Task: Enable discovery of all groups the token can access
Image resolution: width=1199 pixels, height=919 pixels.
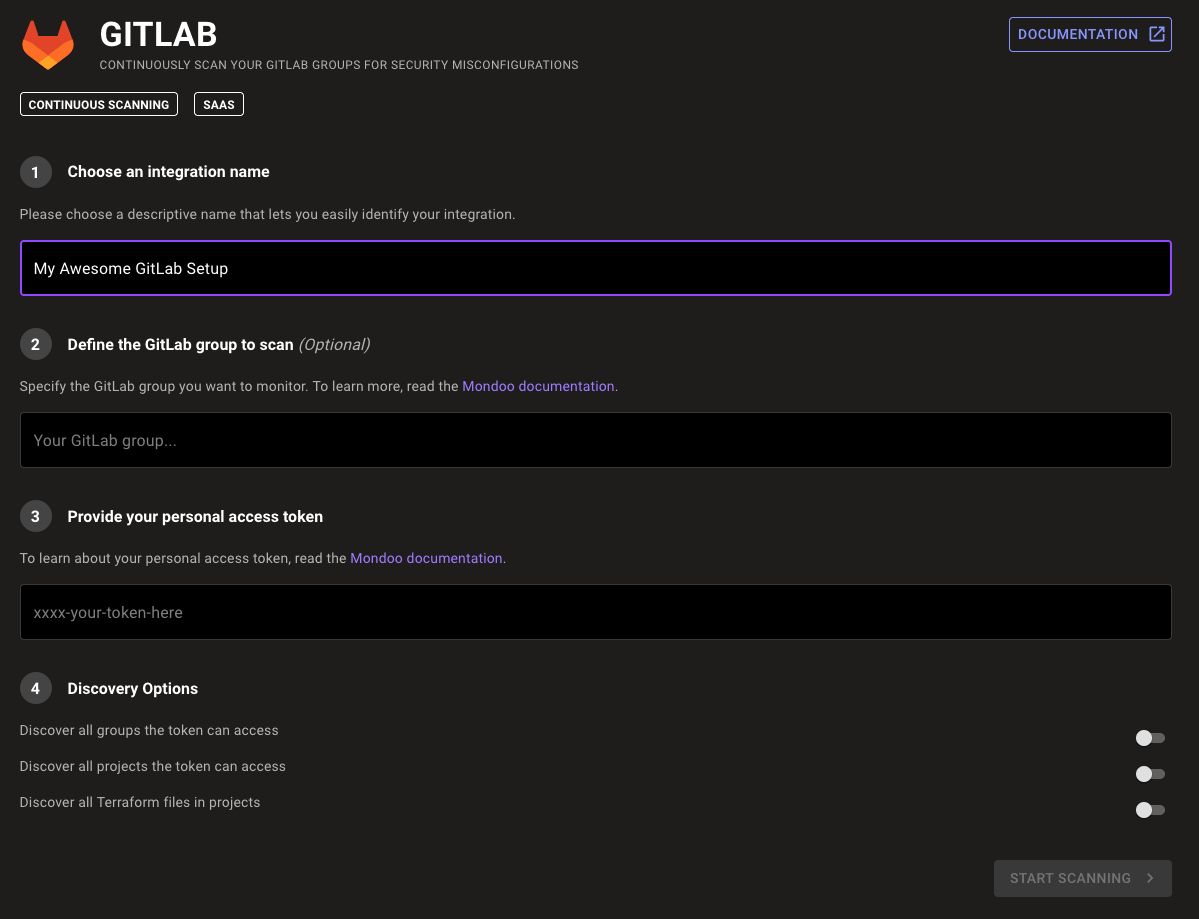Action: (1148, 738)
